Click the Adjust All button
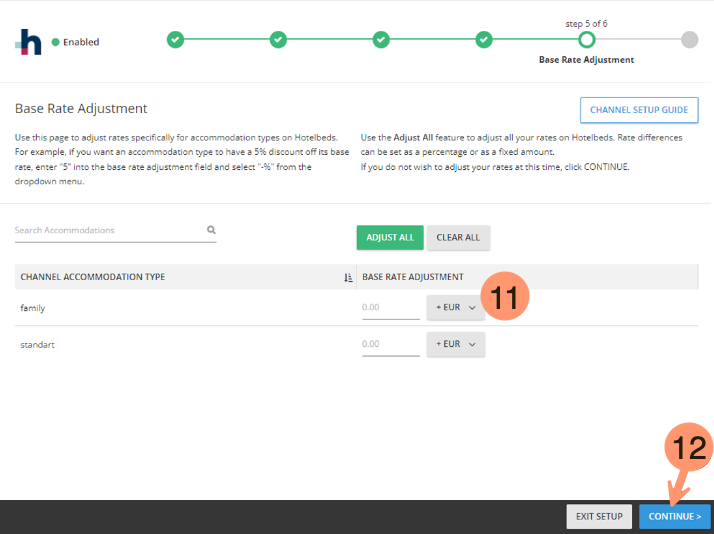The width and height of the screenshot is (714, 534). [x=390, y=237]
